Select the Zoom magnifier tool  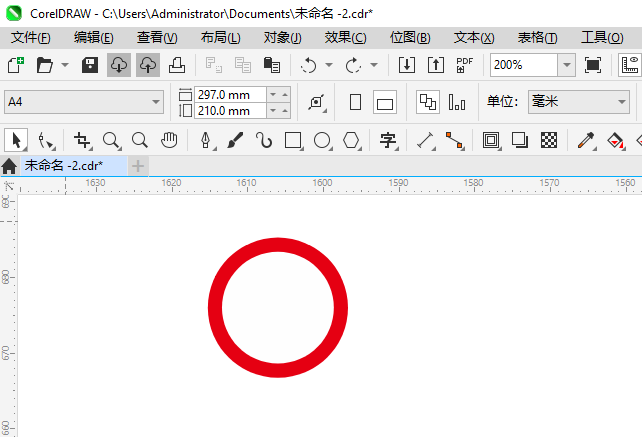coord(111,140)
